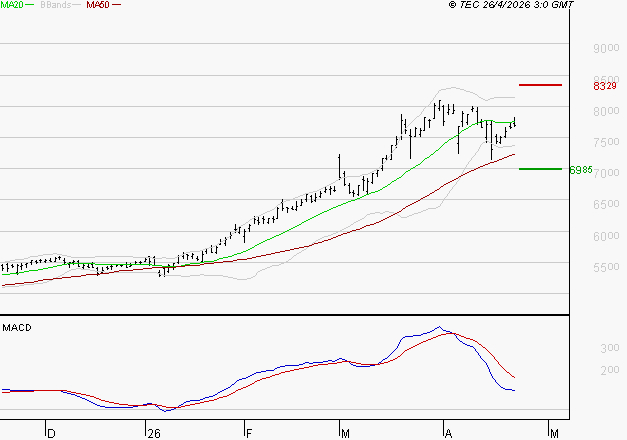The width and height of the screenshot is (627, 440).
Task: Select the BBands legend label
Action: pyautogui.click(x=55, y=4)
